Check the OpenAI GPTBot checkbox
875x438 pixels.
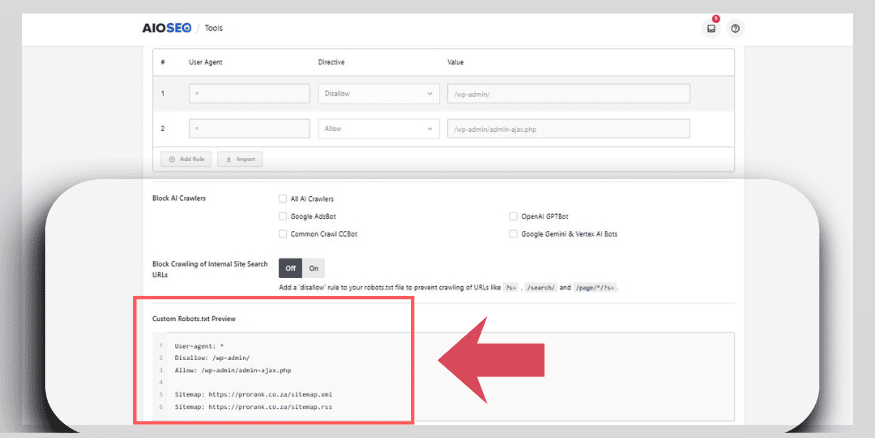513,216
